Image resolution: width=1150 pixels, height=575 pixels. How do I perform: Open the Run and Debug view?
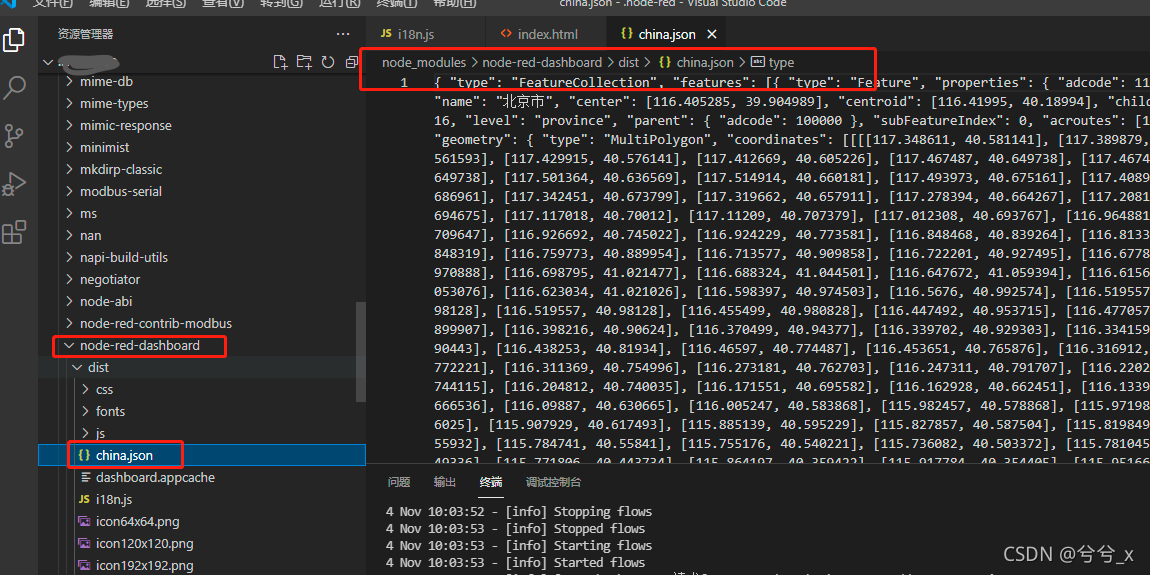coord(14,184)
